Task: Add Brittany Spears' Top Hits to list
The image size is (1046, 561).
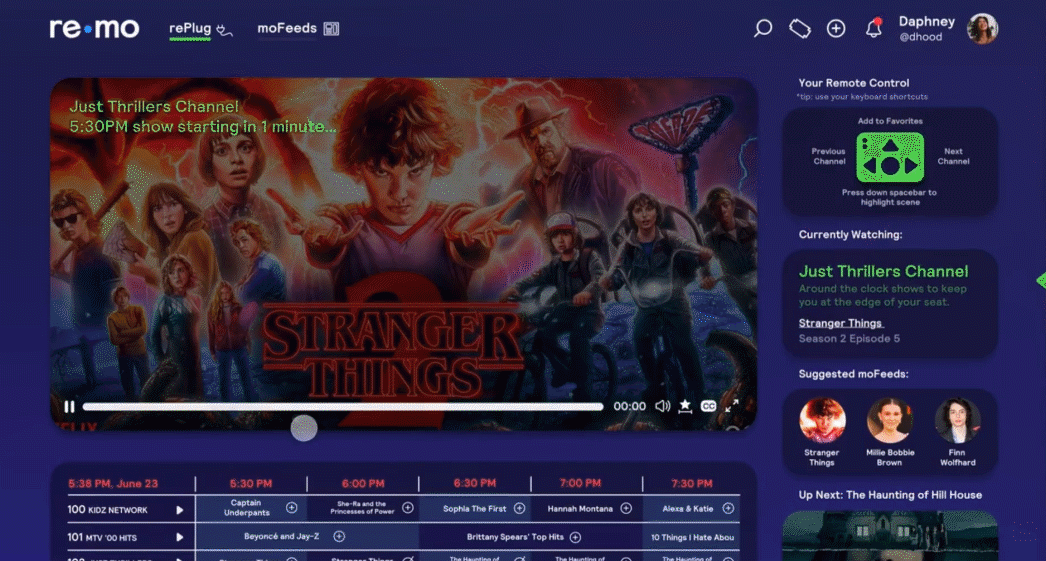Action: pos(575,537)
